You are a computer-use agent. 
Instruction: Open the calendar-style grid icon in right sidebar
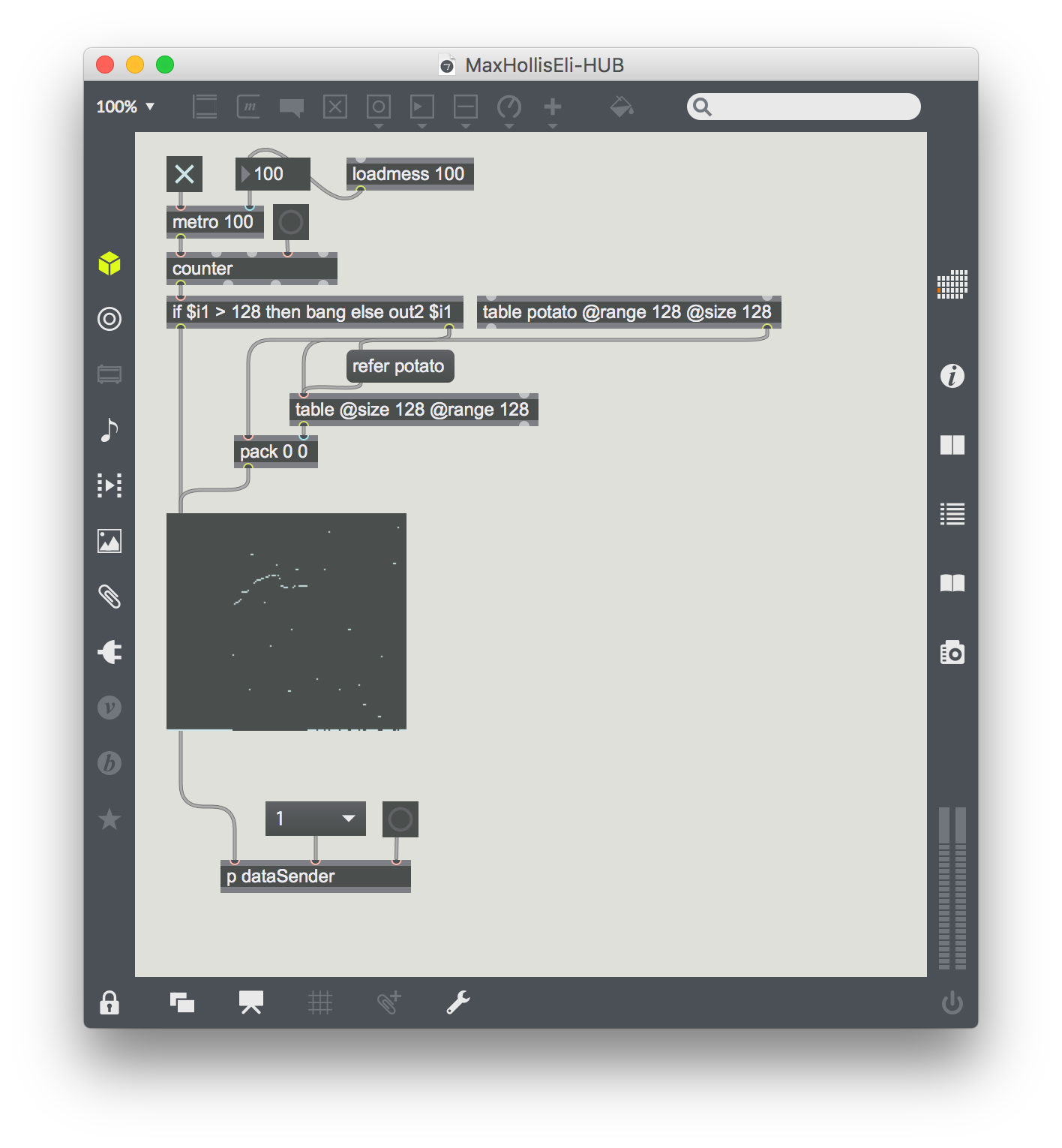pos(952,284)
